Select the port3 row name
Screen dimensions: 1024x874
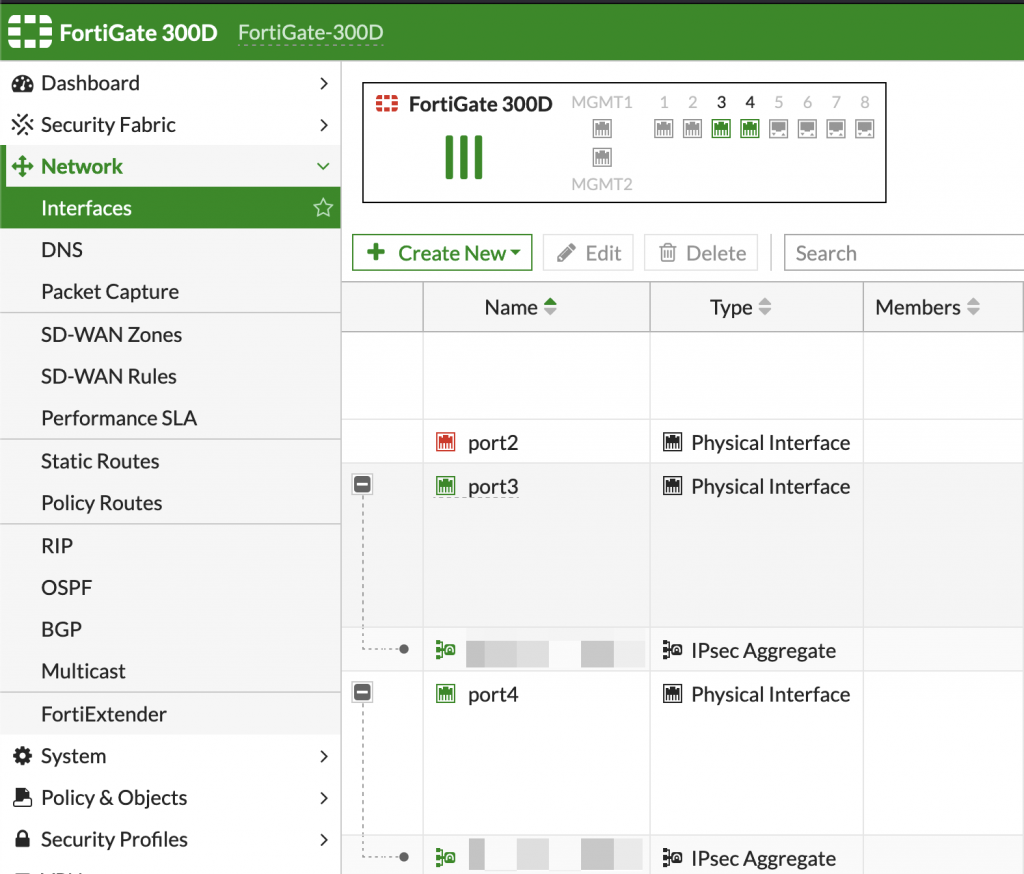(x=493, y=487)
